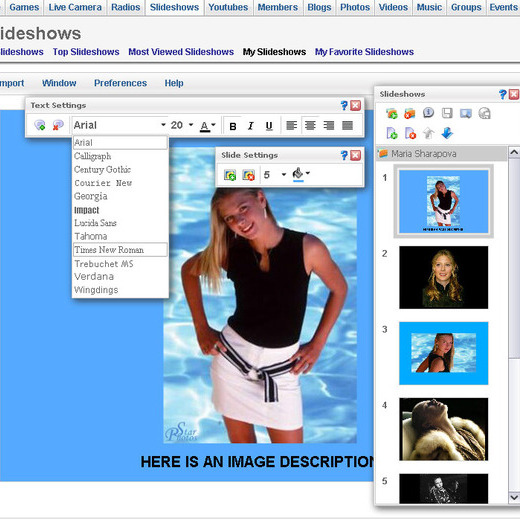Move slide up arrow icon
Image resolution: width=520 pixels, height=520 pixels.
coord(429,133)
